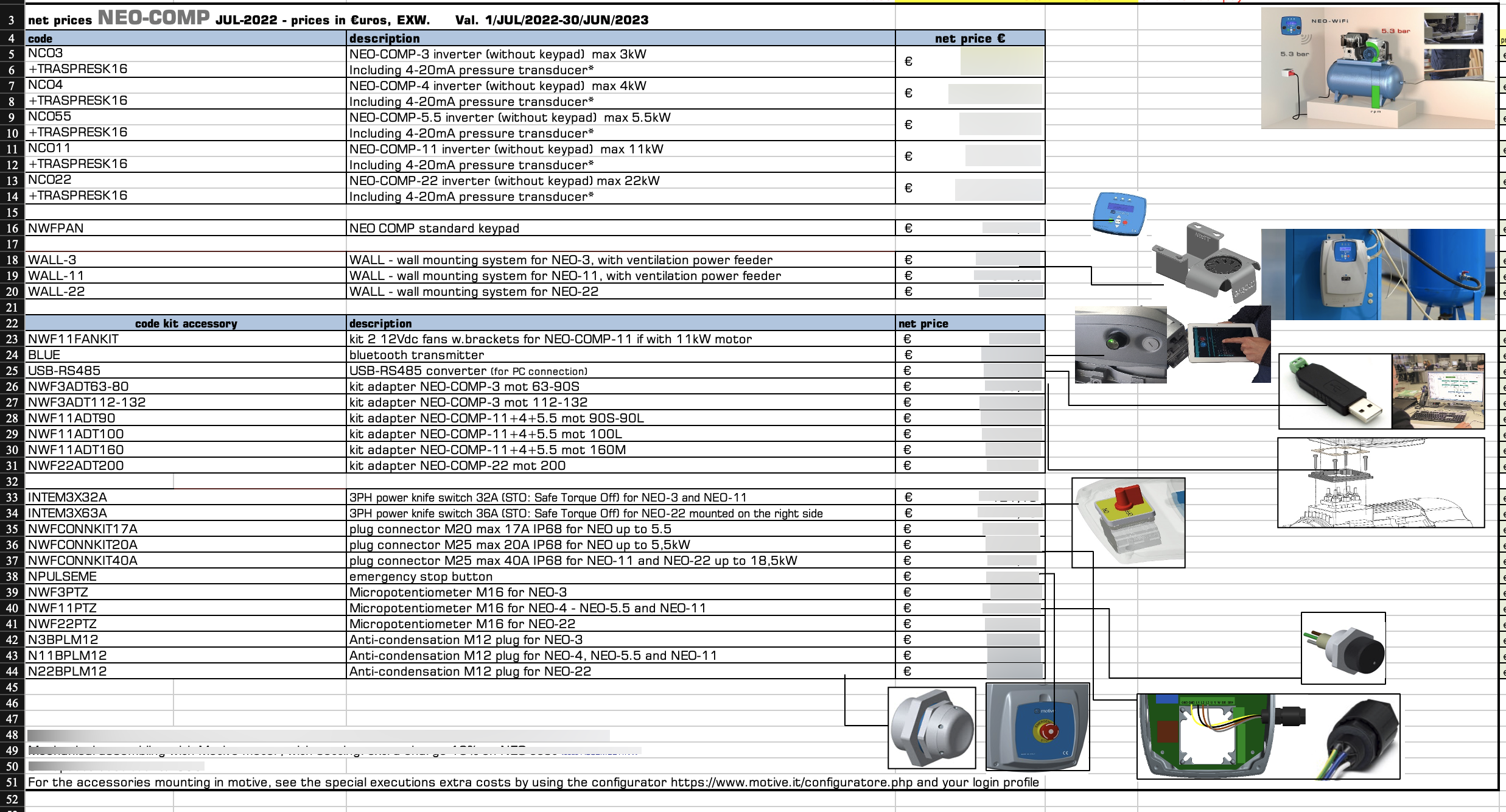This screenshot has height=812, width=1506.
Task: Click 'kit adapter NEO-COMP-22 mot 200' cell
Action: 621,466
